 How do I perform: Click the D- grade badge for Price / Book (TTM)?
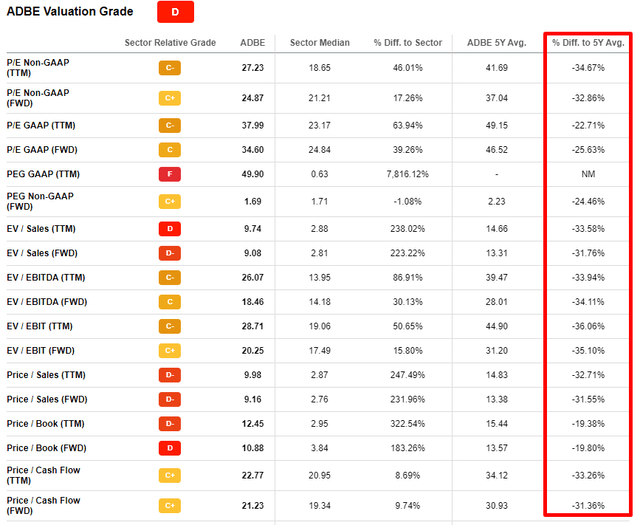click(170, 424)
